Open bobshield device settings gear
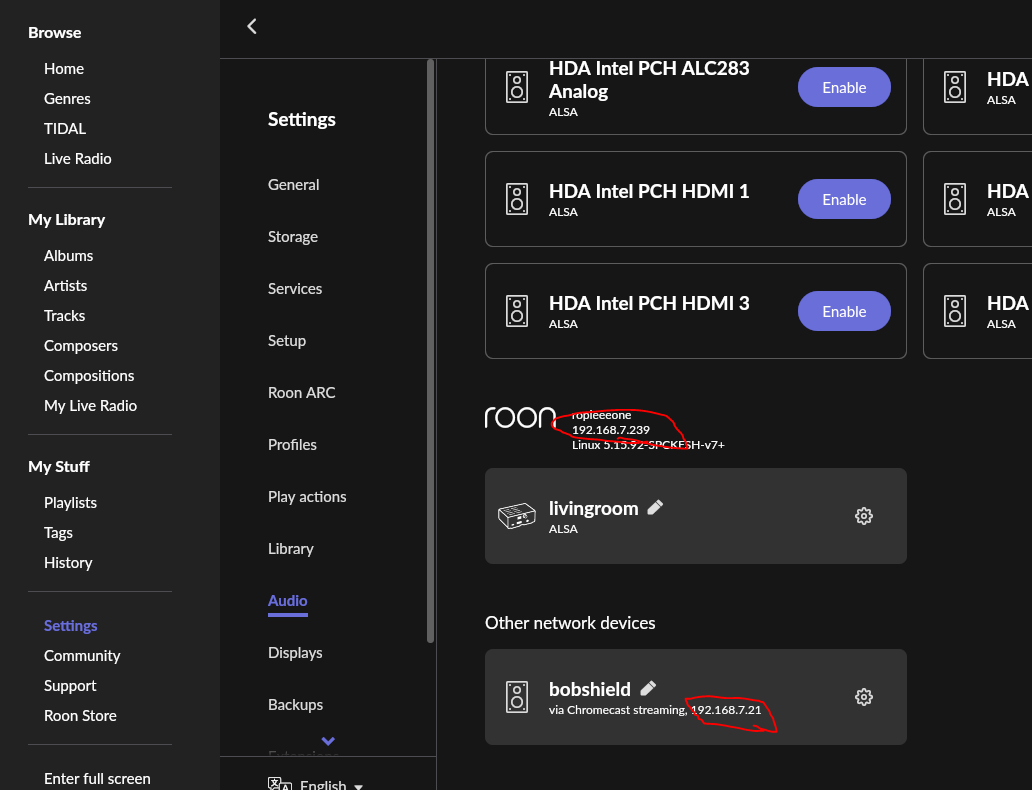This screenshot has width=1032, height=790. 864,697
